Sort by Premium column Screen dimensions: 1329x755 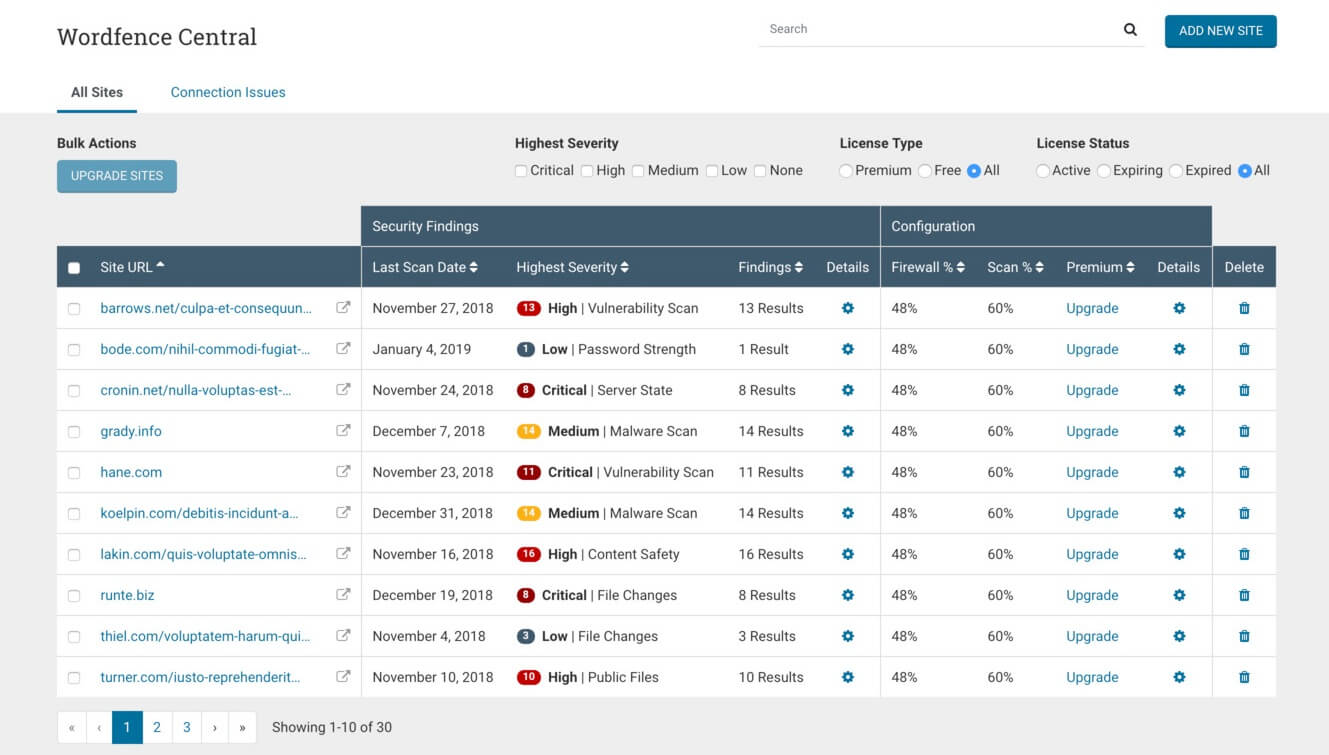[x=1100, y=267]
